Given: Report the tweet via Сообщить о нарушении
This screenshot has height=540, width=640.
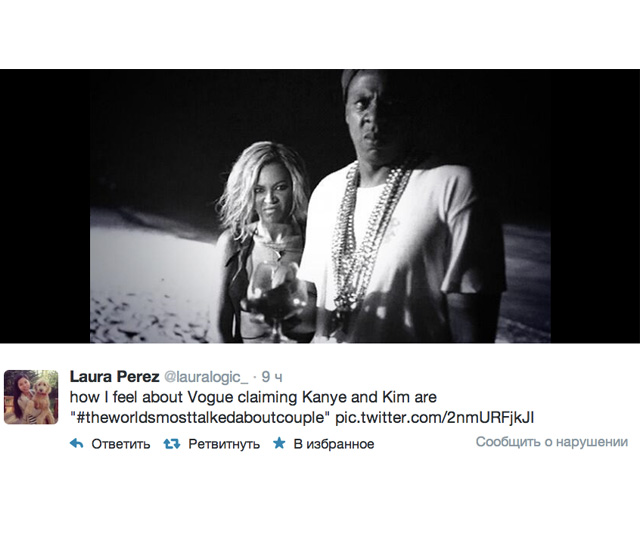Looking at the screenshot, I should (552, 442).
